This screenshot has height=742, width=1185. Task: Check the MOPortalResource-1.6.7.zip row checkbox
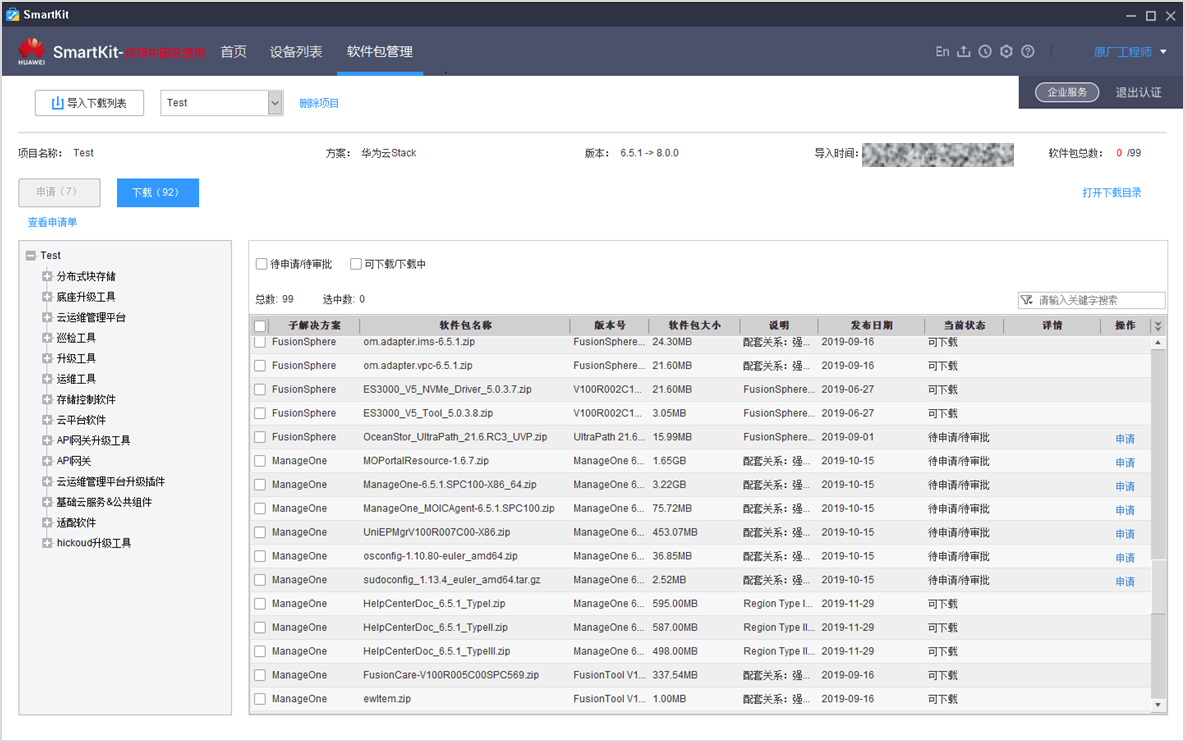260,461
